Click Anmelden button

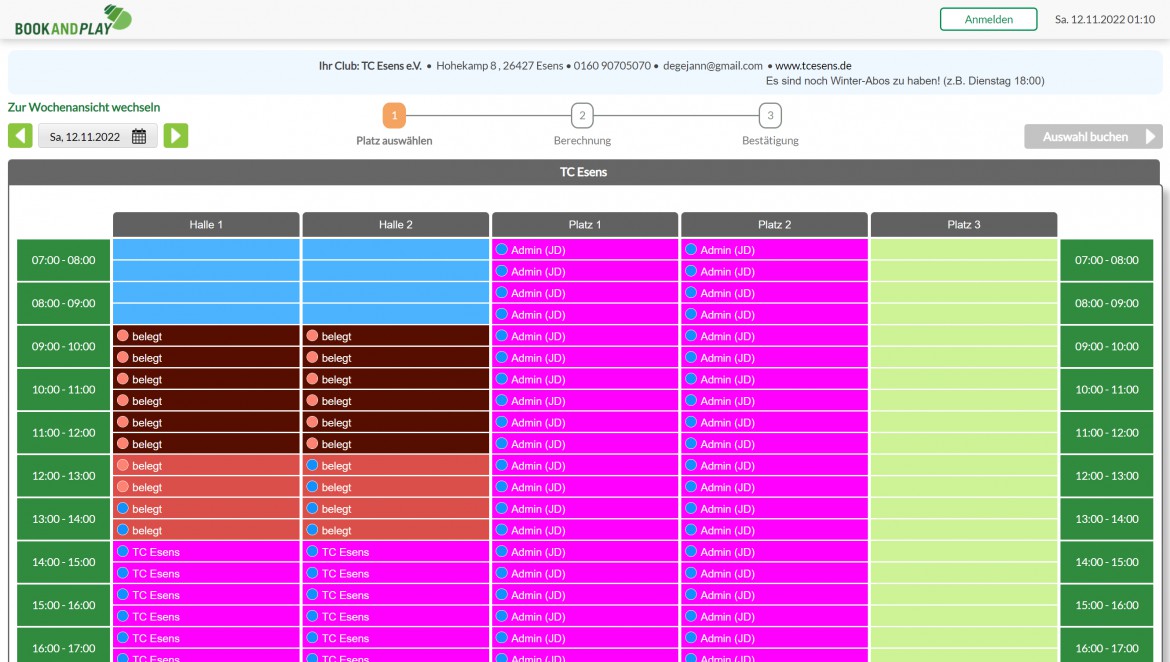tap(988, 19)
